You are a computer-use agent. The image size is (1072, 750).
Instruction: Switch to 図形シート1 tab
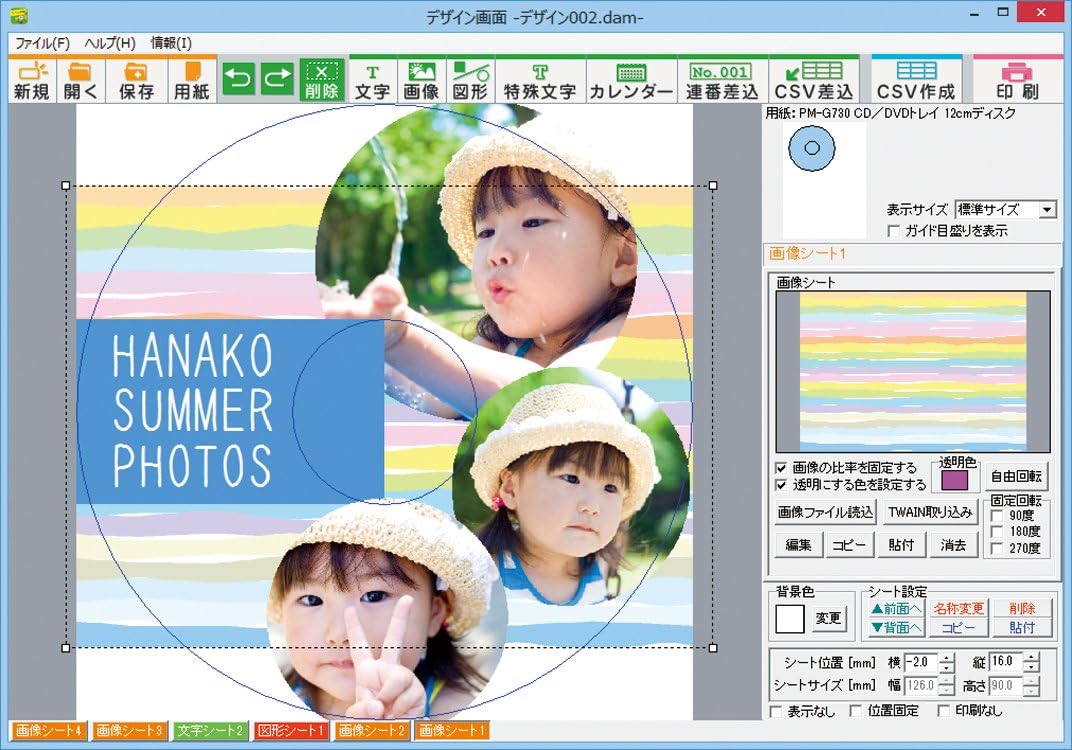point(291,730)
